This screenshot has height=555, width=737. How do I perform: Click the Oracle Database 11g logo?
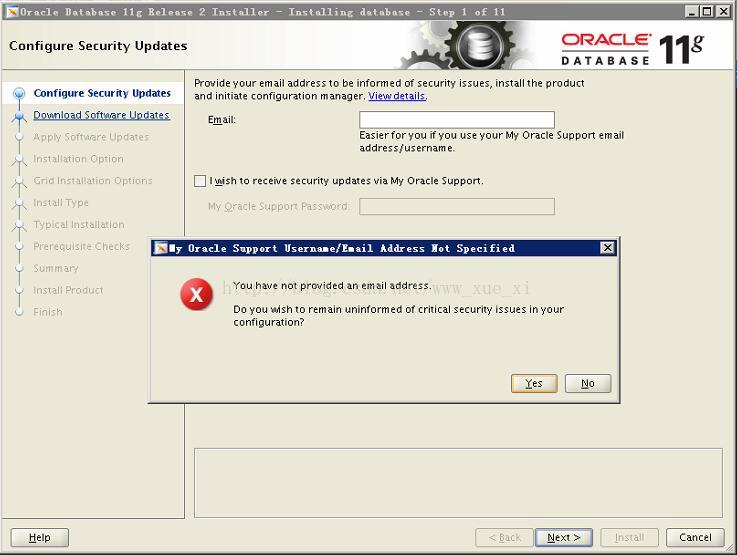click(632, 48)
